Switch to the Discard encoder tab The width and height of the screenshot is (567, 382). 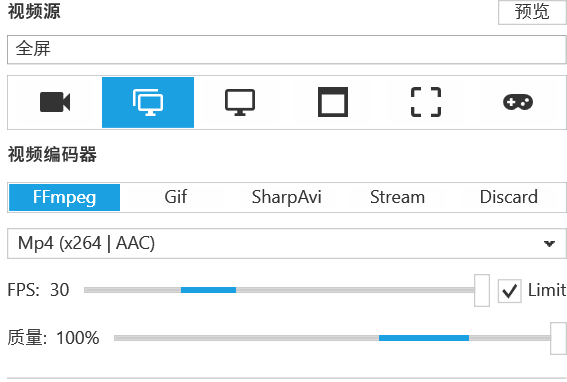pos(509,198)
